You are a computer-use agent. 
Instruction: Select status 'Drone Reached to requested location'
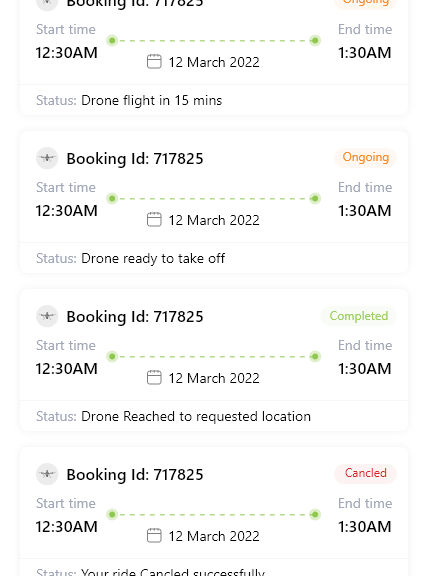pos(196,417)
